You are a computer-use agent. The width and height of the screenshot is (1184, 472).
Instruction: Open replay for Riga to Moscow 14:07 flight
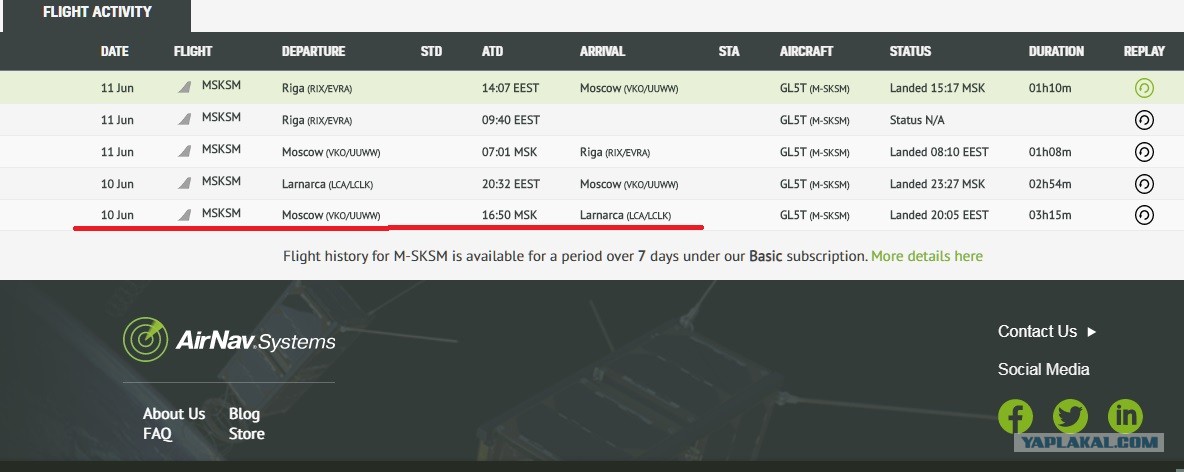(x=1144, y=88)
